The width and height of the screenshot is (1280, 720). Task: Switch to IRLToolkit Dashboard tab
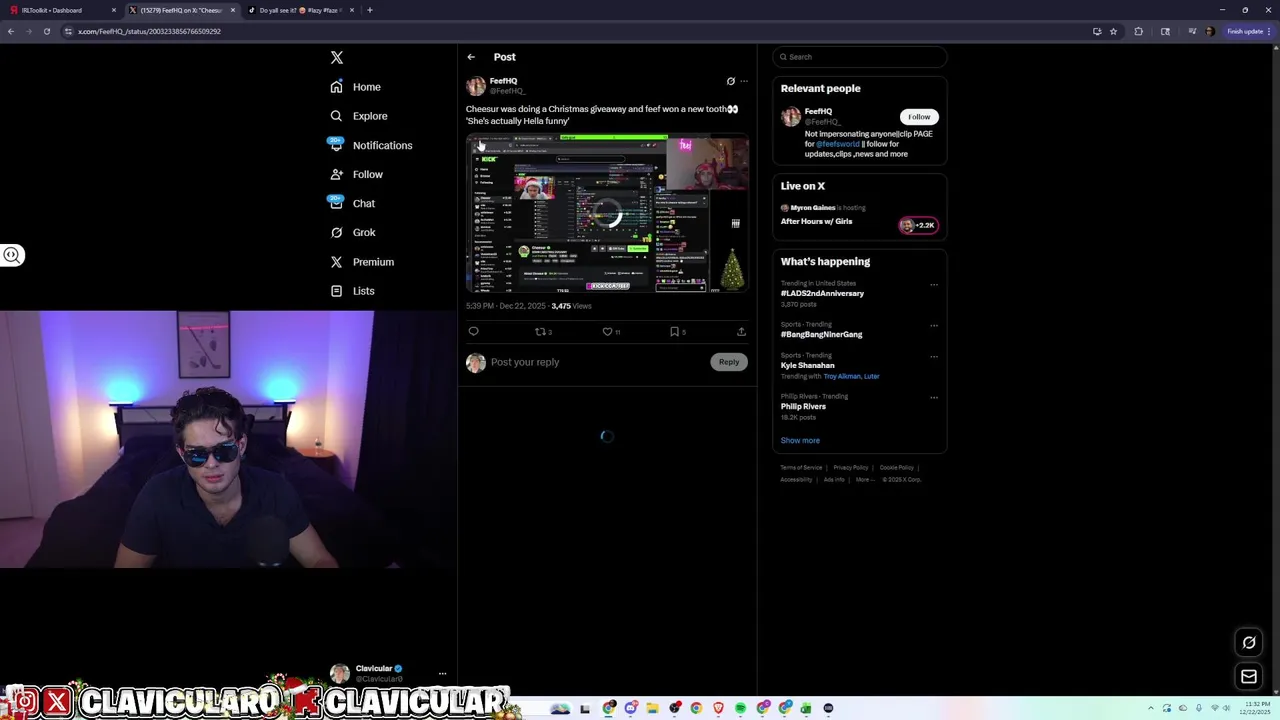(x=60, y=10)
